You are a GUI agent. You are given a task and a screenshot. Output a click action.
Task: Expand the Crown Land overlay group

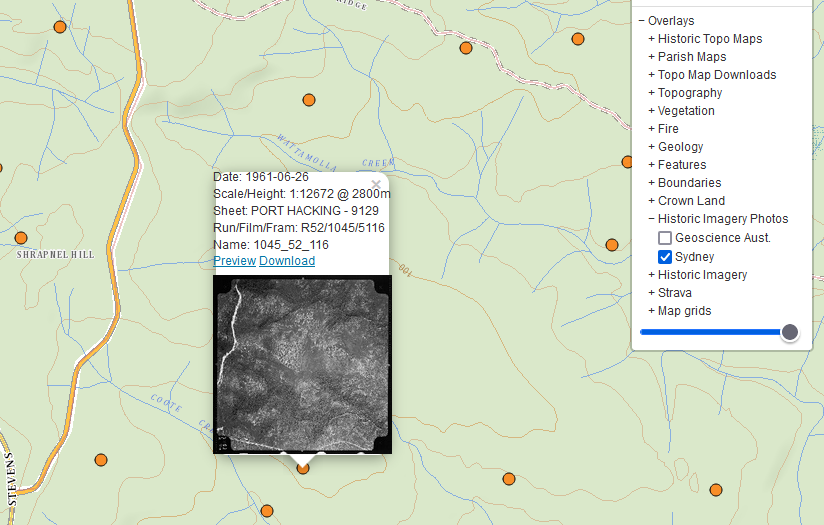click(652, 201)
